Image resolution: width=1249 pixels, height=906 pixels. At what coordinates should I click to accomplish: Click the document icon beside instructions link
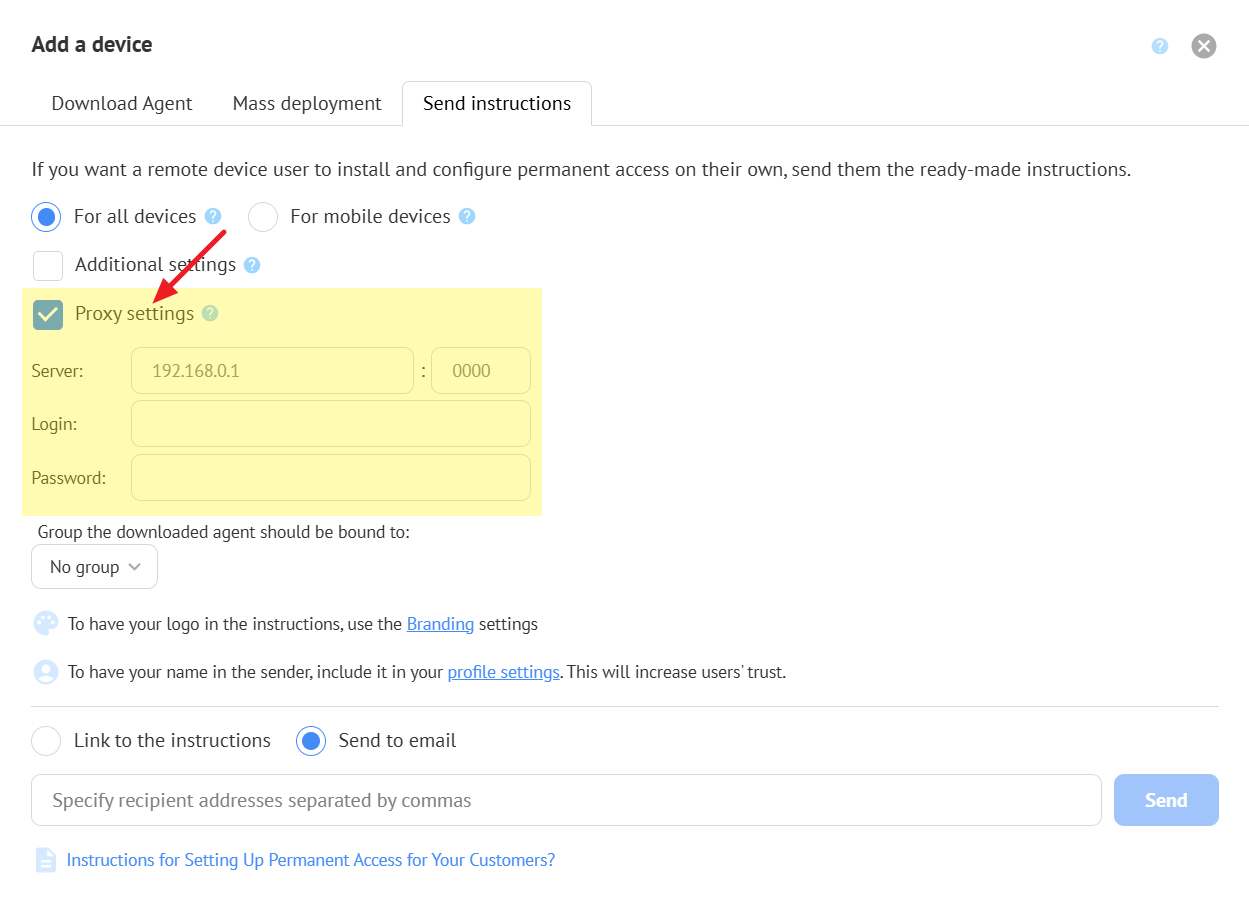point(46,860)
